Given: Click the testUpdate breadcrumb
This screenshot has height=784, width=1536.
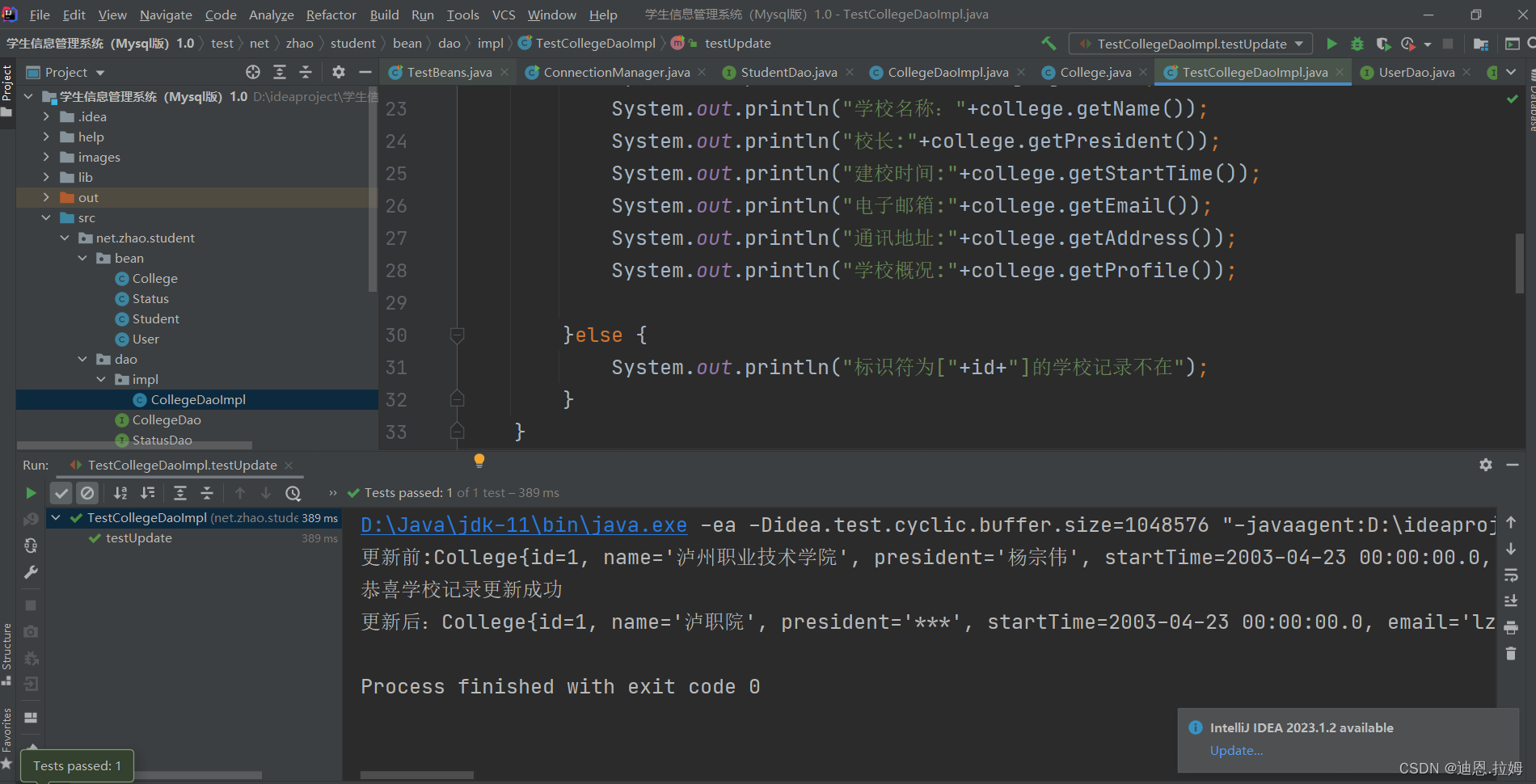Looking at the screenshot, I should click(x=737, y=43).
